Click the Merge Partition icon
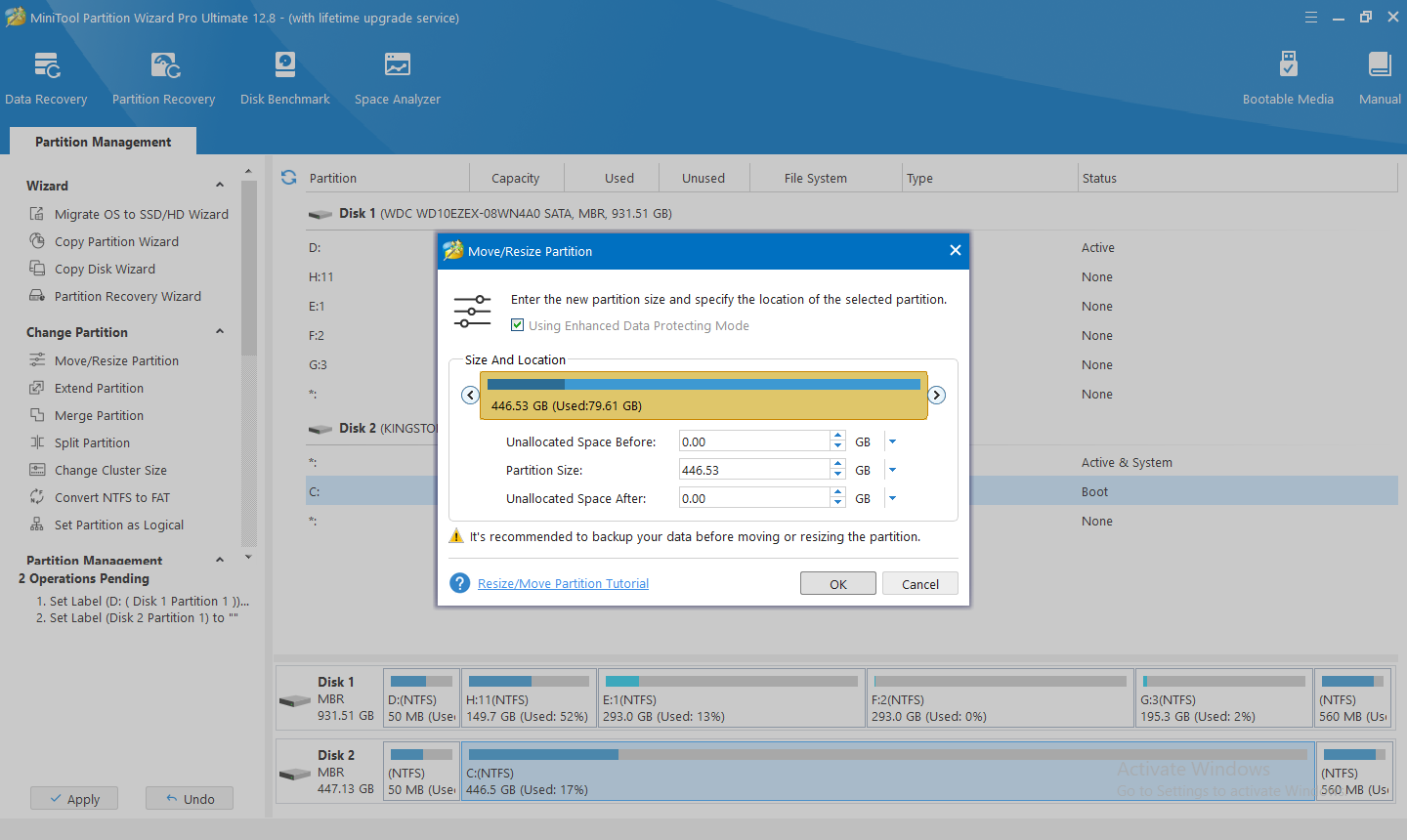The height and width of the screenshot is (840, 1407). pos(37,415)
